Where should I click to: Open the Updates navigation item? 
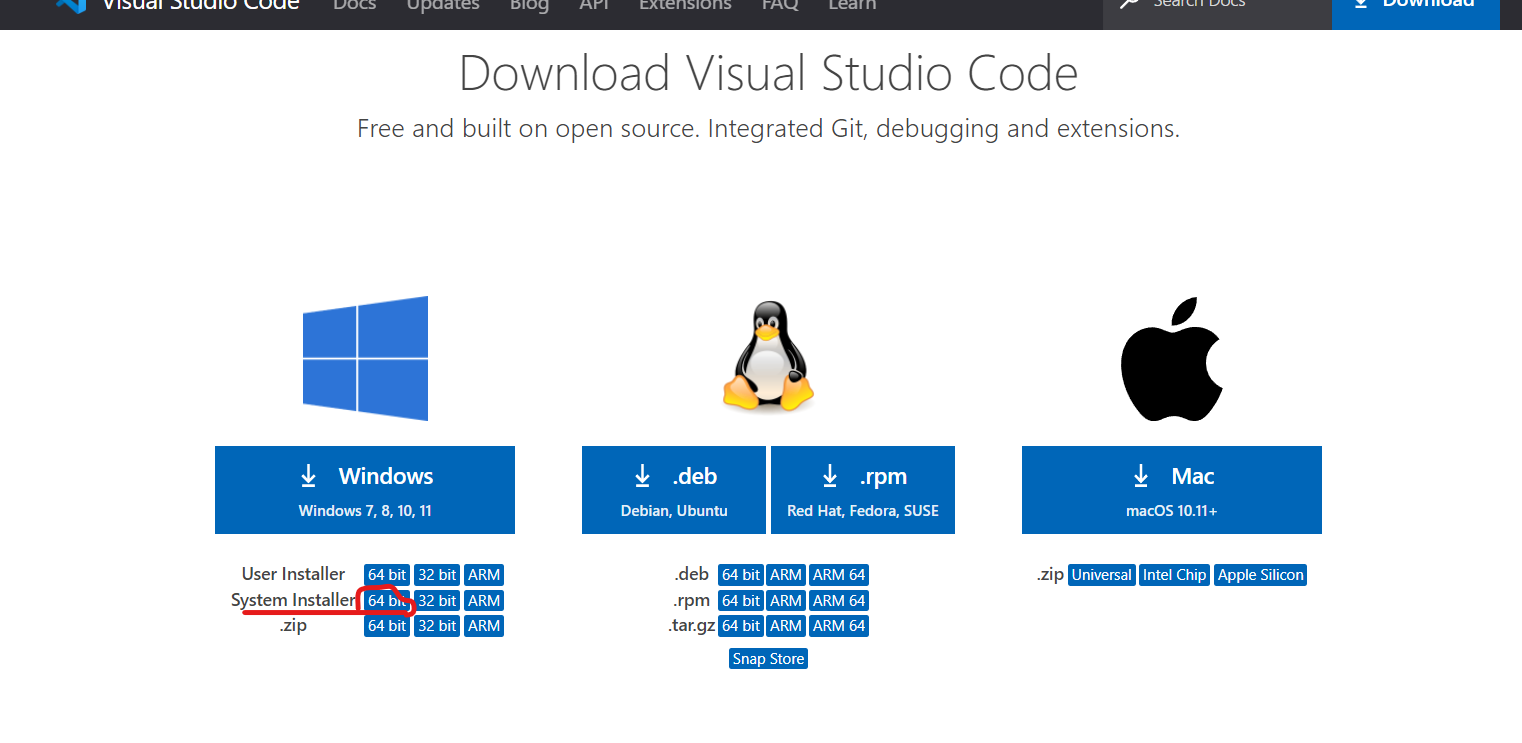pos(443,5)
